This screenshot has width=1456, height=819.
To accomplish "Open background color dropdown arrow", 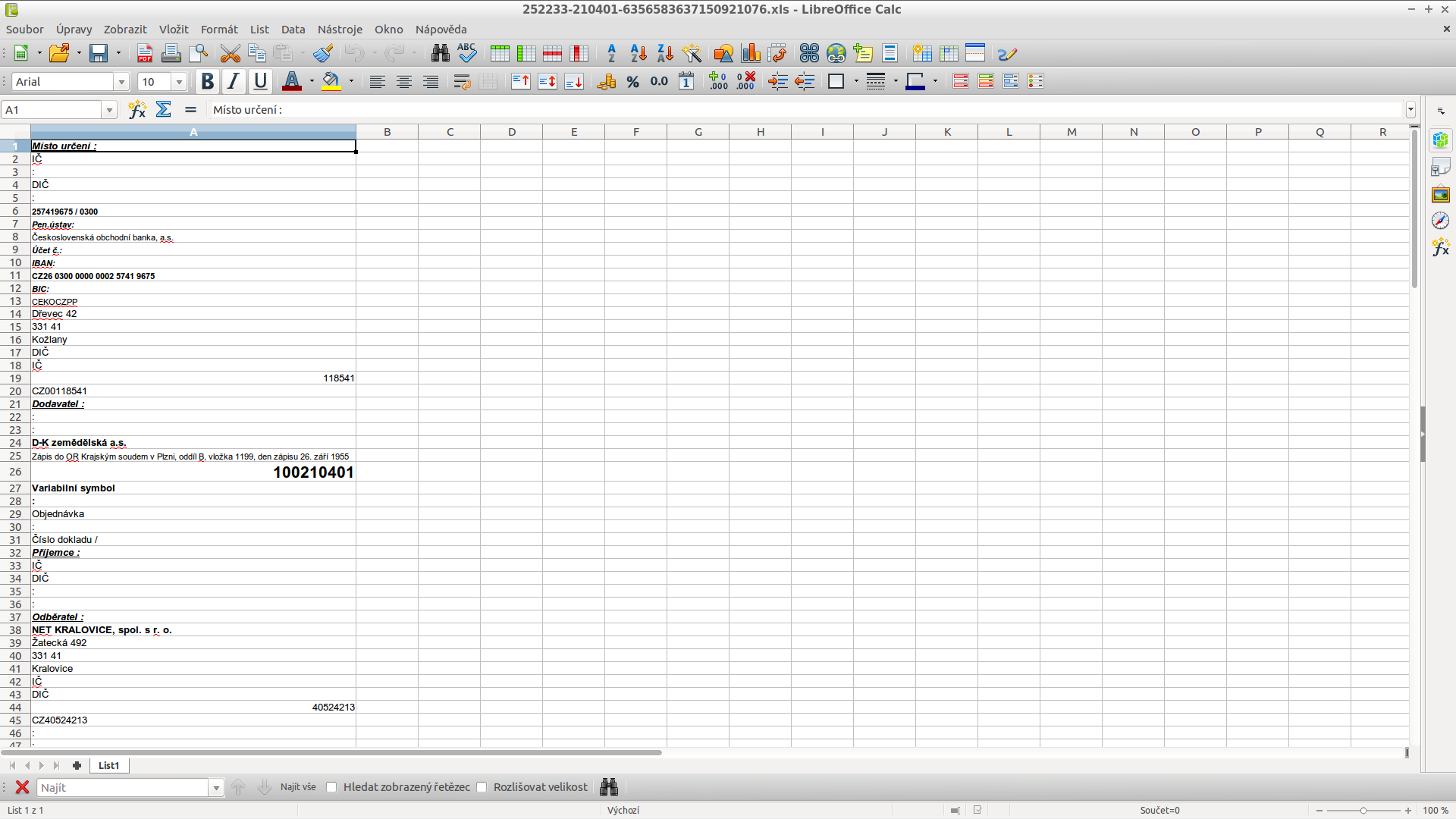I will pos(351,81).
